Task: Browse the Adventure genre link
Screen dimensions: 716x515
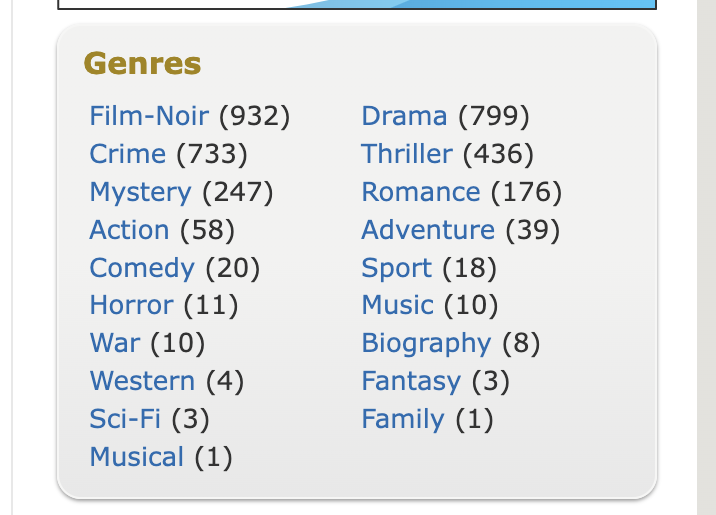Action: coord(428,230)
